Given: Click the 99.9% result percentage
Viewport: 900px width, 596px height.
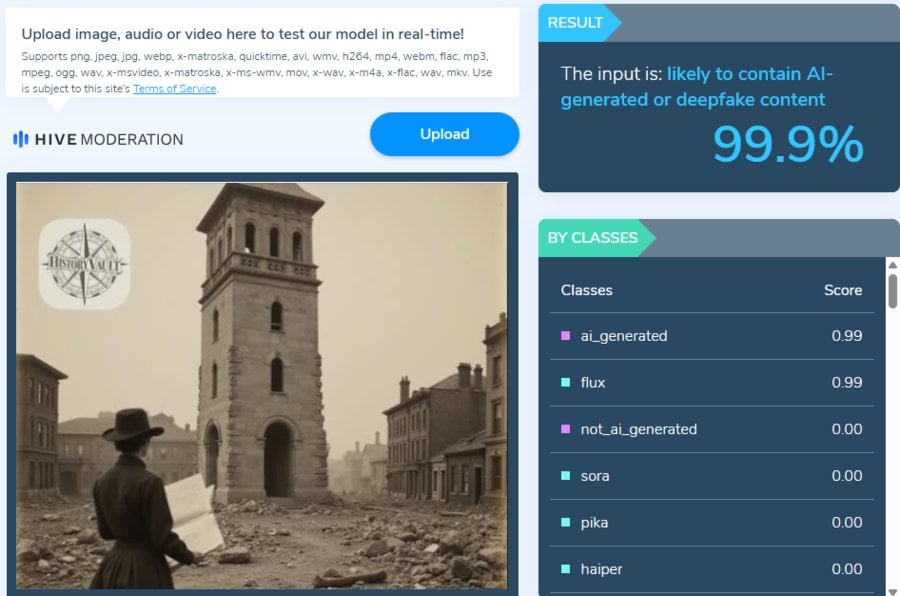Looking at the screenshot, I should pos(787,145).
